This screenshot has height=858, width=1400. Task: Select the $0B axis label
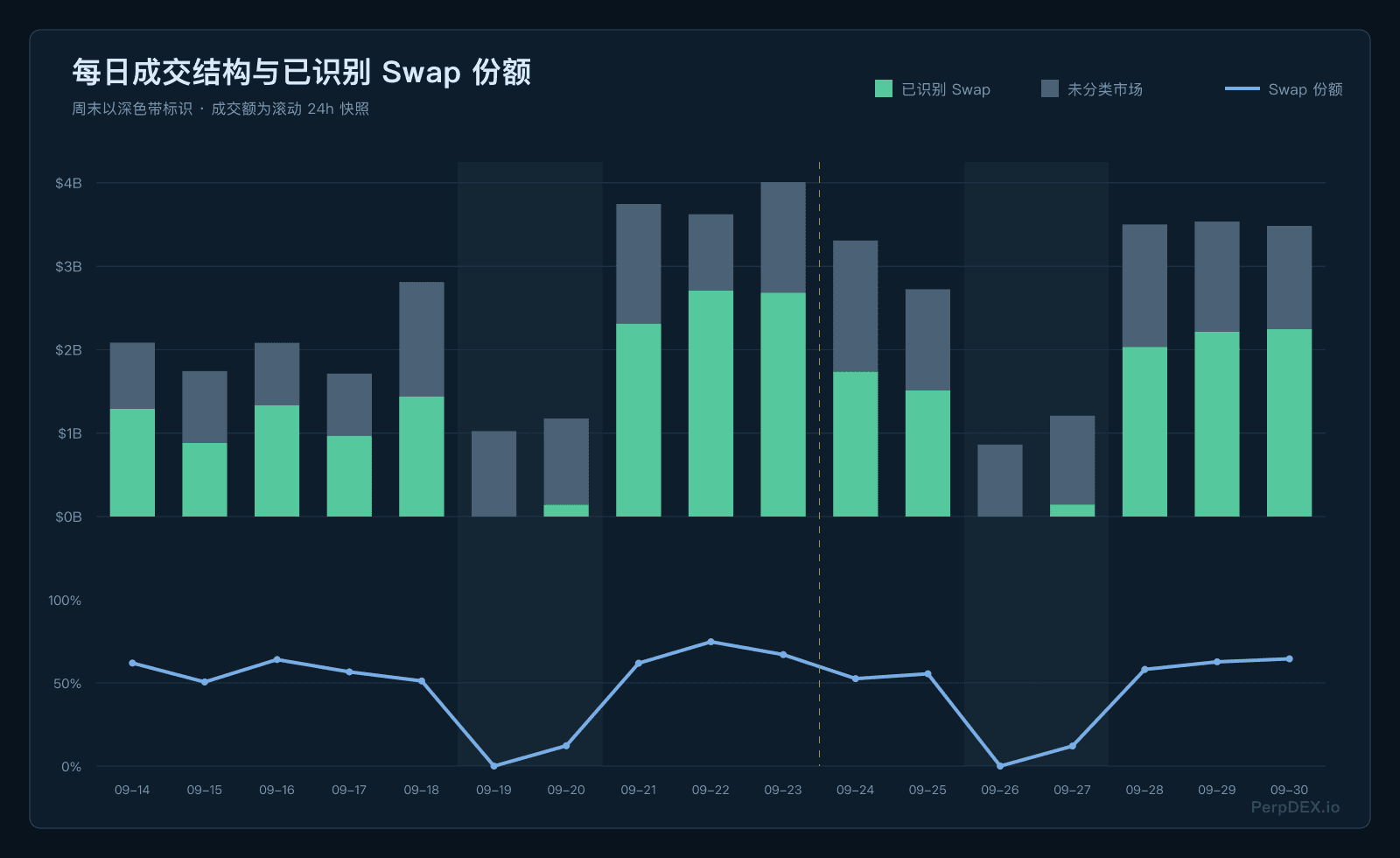coord(68,517)
